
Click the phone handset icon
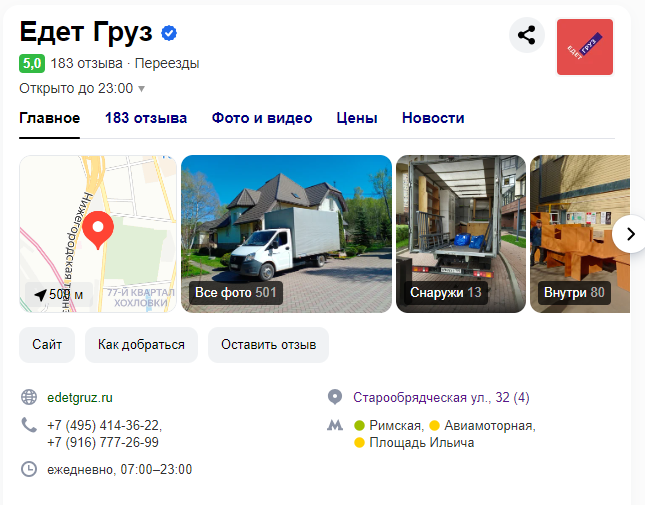29,425
